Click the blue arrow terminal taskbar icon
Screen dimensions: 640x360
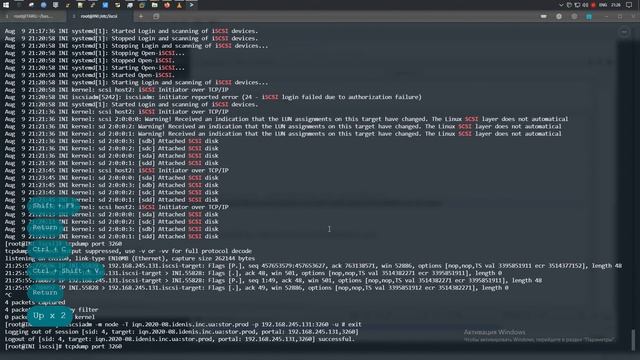coord(191,5)
